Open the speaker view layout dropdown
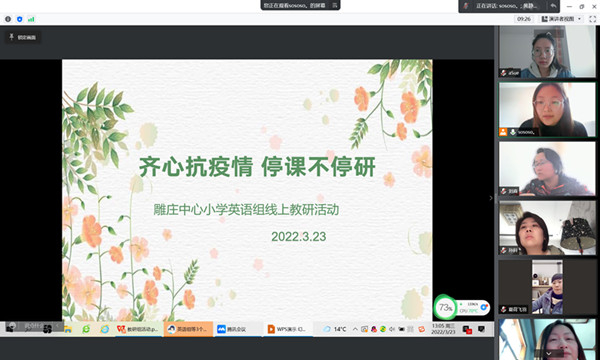Screen dimensions: 600x360 [x=562, y=19]
